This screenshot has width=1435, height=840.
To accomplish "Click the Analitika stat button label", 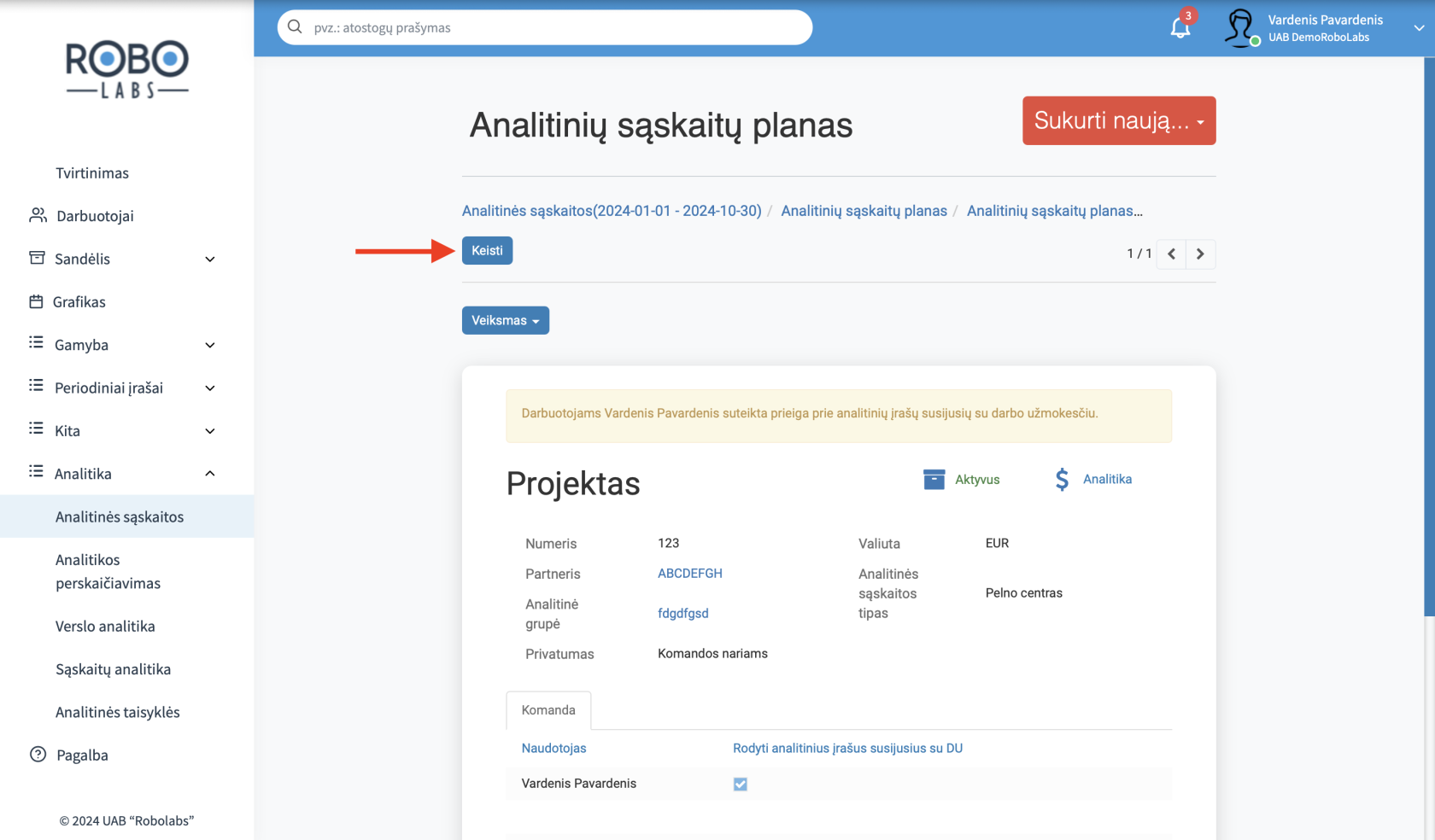I will click(x=1107, y=480).
